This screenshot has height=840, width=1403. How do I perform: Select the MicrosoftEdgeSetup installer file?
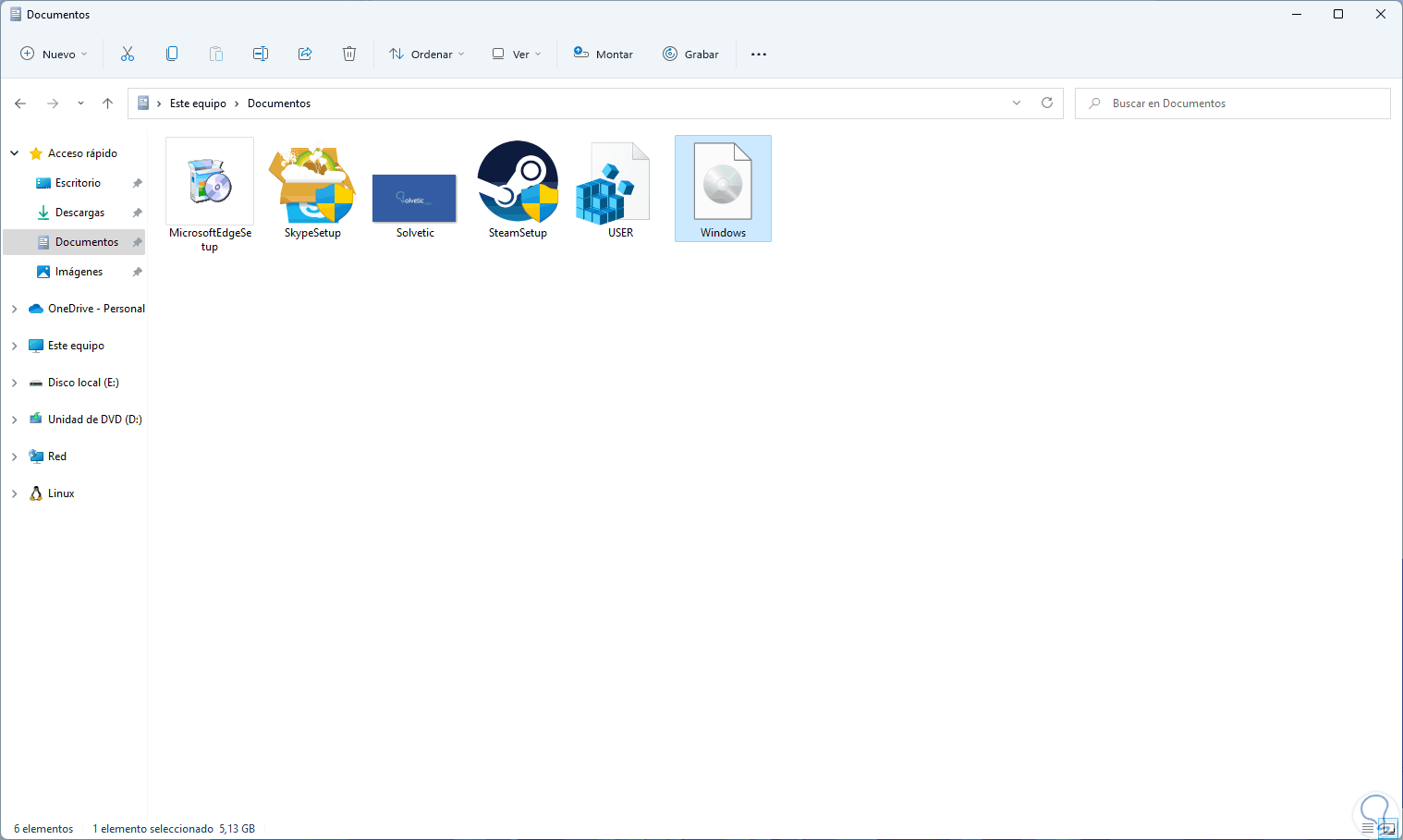[x=210, y=195]
